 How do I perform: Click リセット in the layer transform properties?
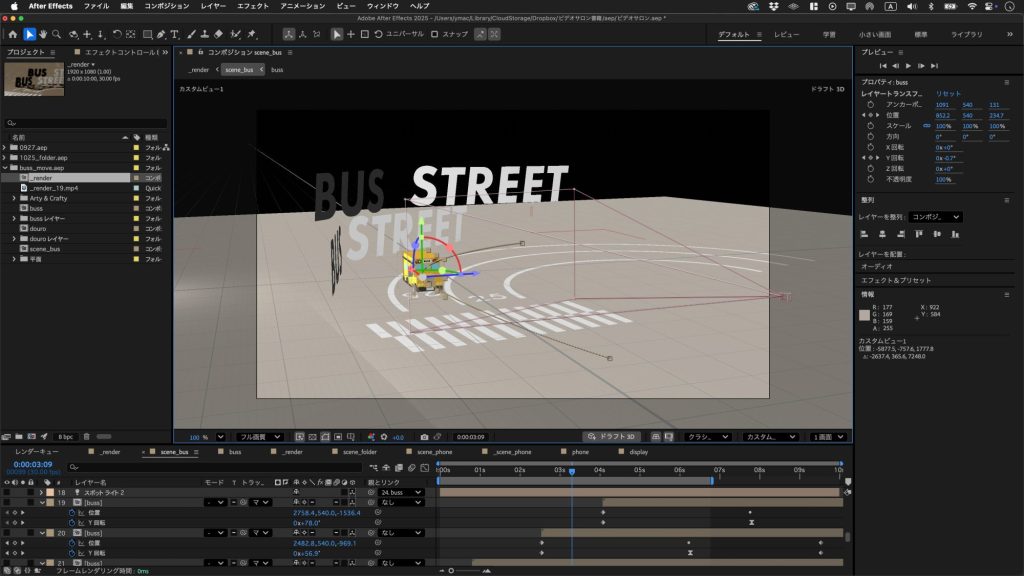click(x=948, y=93)
